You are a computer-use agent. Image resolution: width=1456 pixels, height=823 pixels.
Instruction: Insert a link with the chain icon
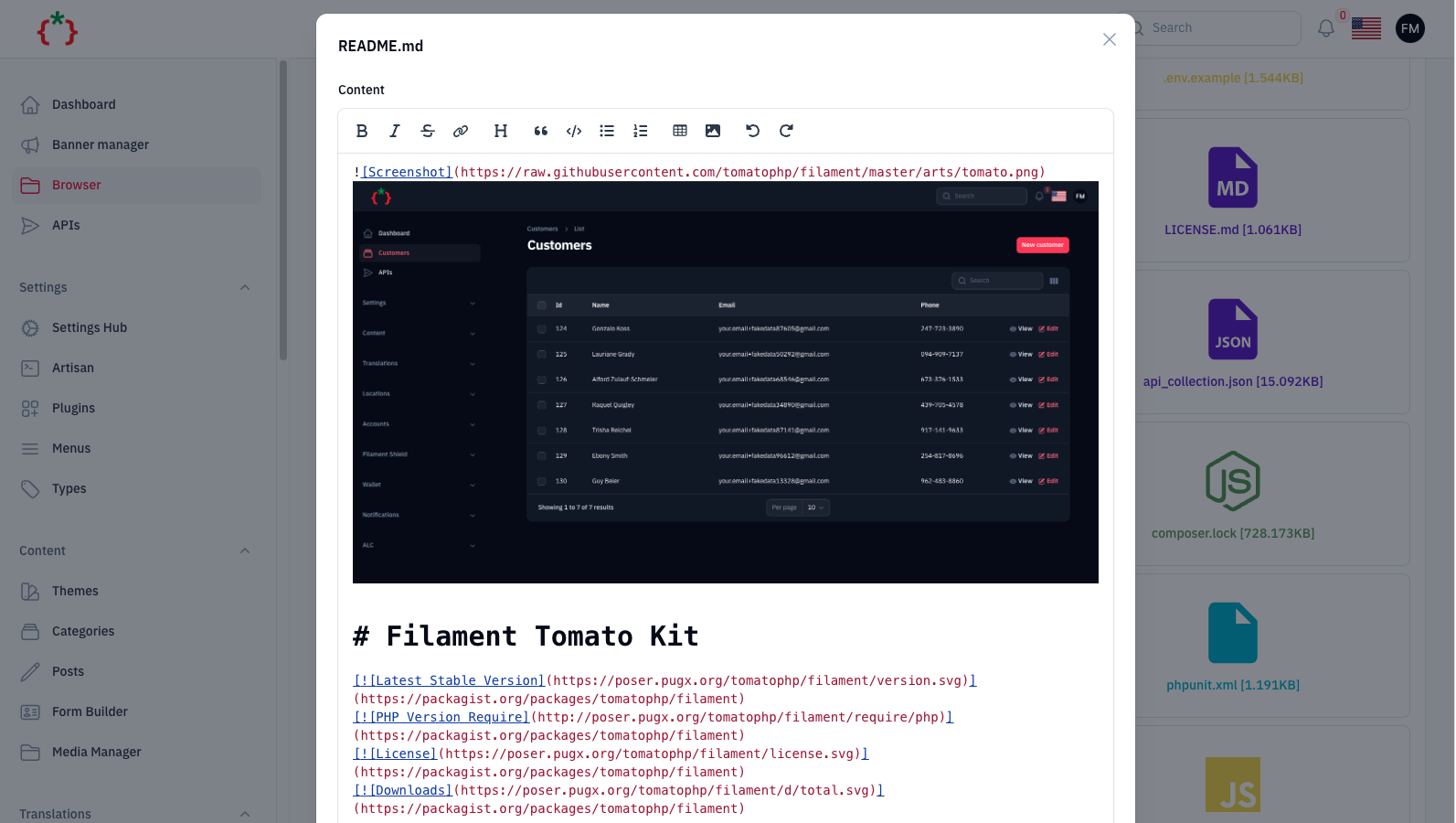(461, 131)
